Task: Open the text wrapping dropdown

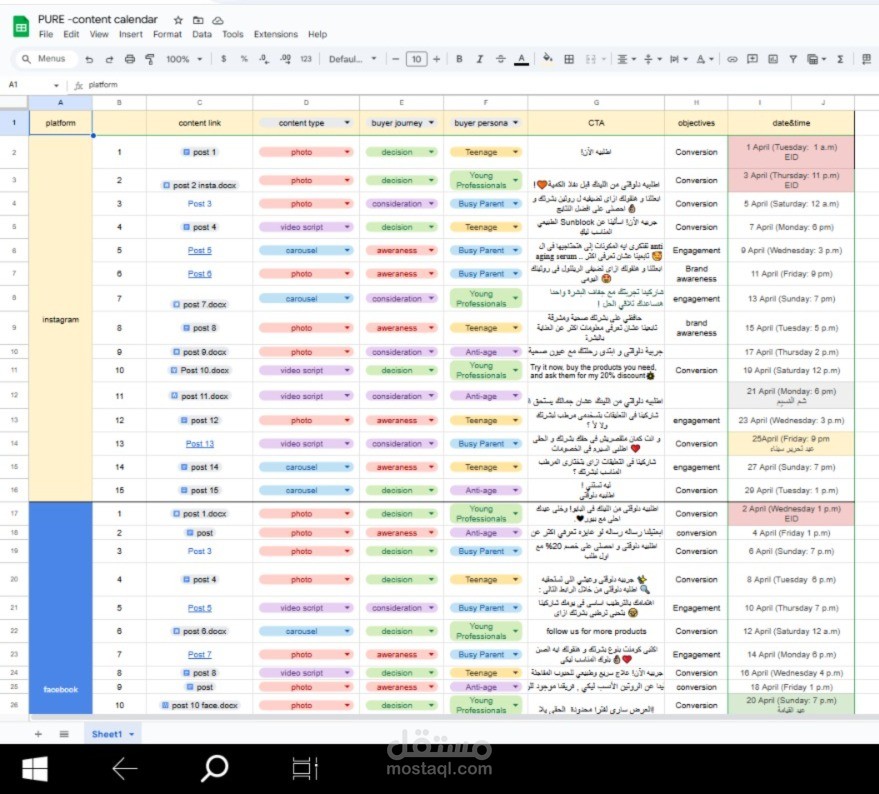Action: 678,59
